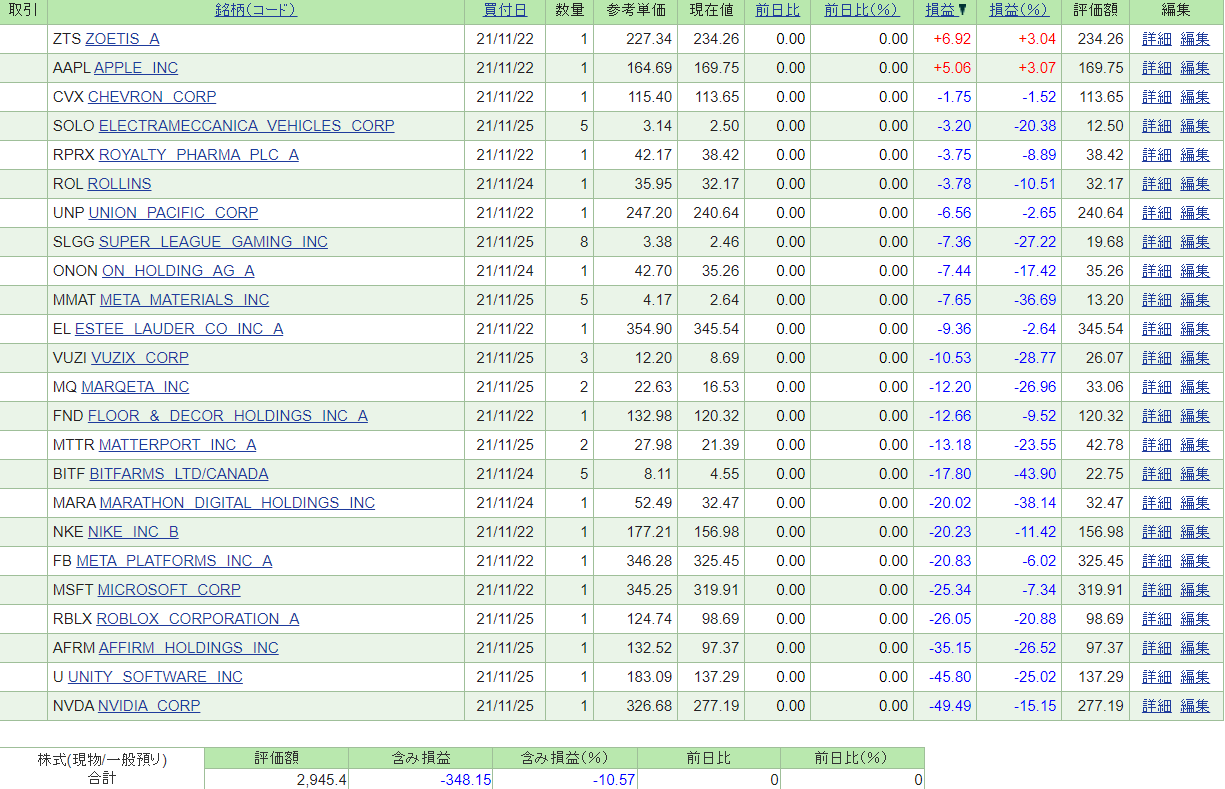Open MARQETA_INC stock link
This screenshot has width=1225, height=789.
pyautogui.click(x=135, y=387)
